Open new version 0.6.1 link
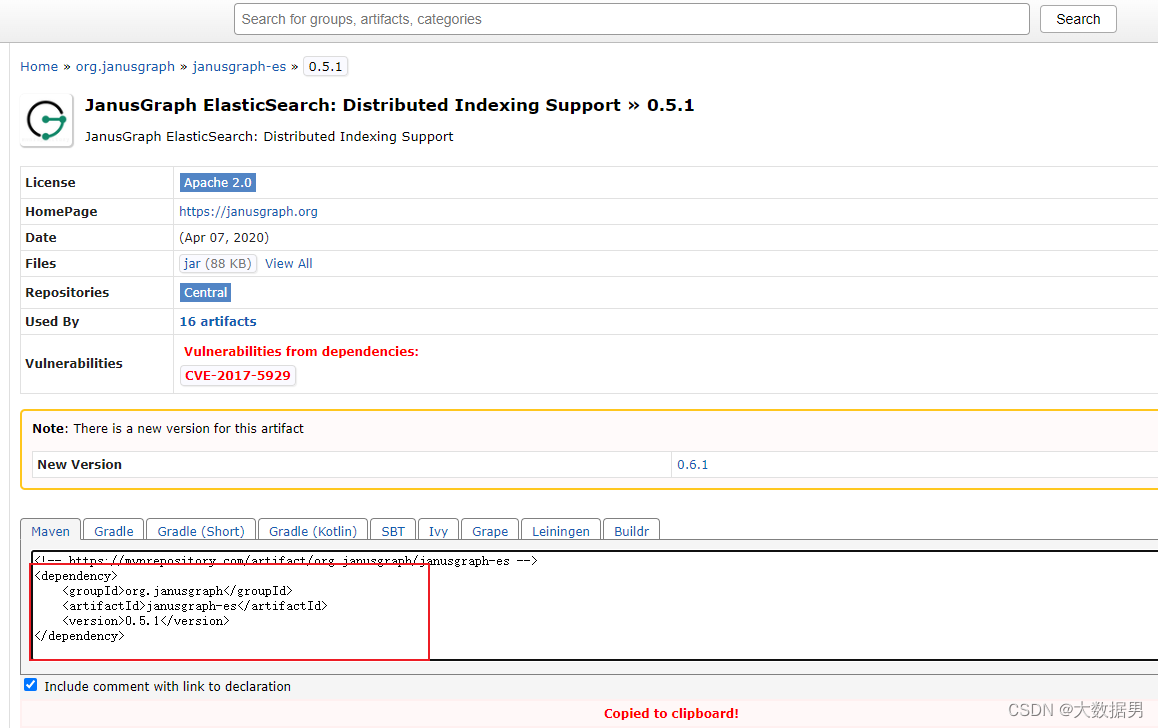 tap(693, 464)
